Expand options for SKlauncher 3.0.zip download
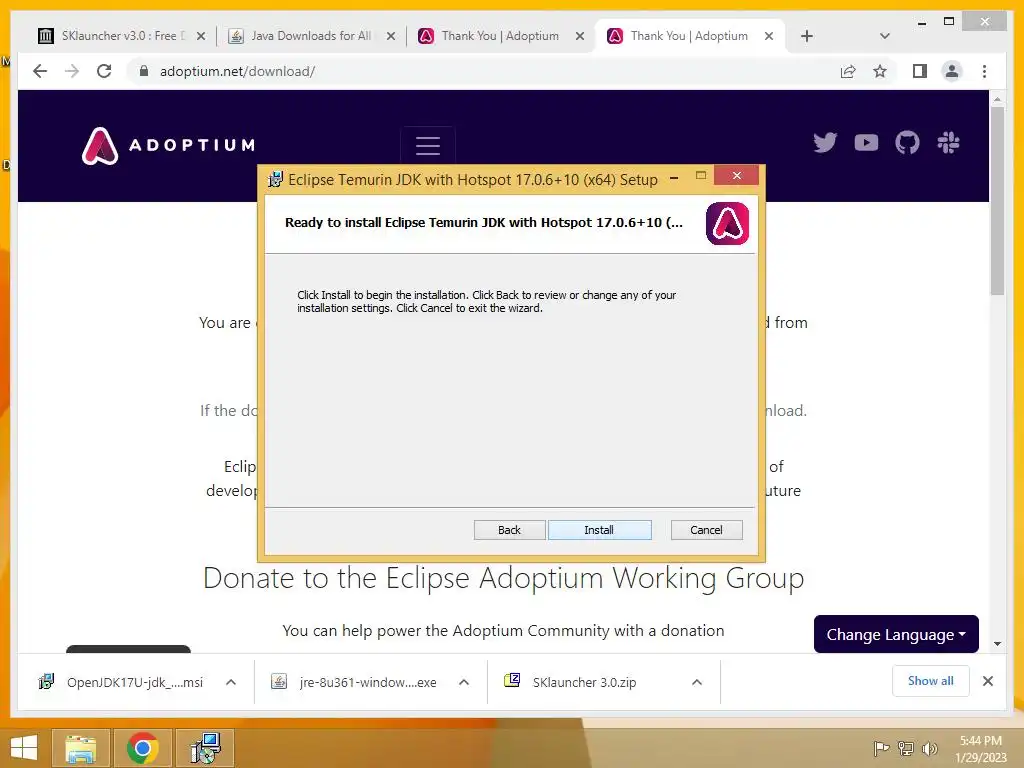Image resolution: width=1024 pixels, height=768 pixels. pyautogui.click(x=697, y=682)
